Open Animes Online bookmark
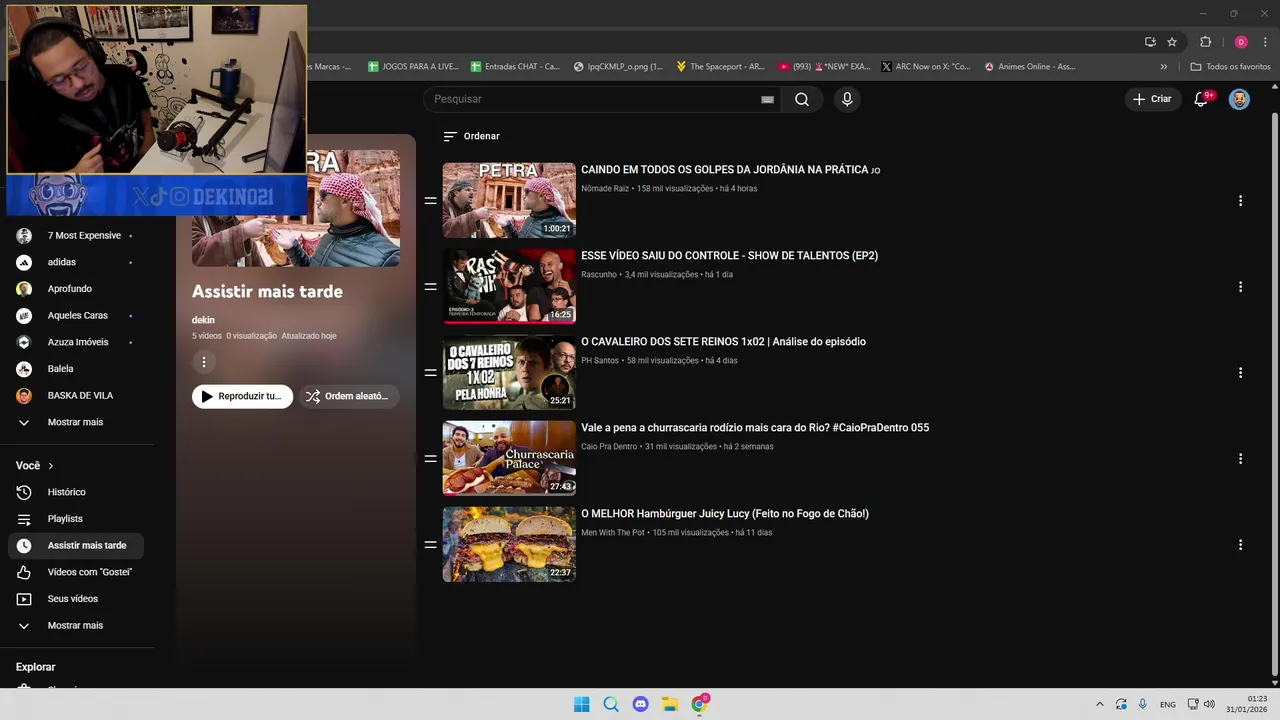The height and width of the screenshot is (720, 1280). [x=1030, y=67]
